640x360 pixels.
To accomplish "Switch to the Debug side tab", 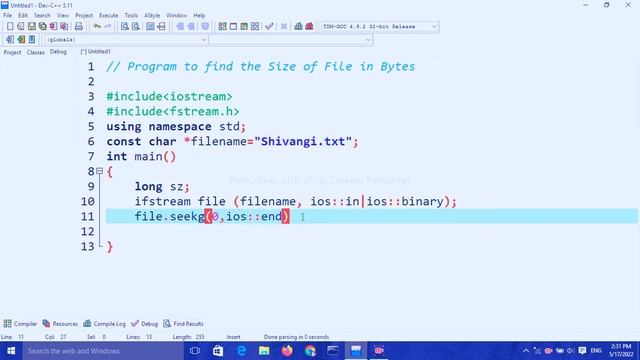I will [58, 52].
